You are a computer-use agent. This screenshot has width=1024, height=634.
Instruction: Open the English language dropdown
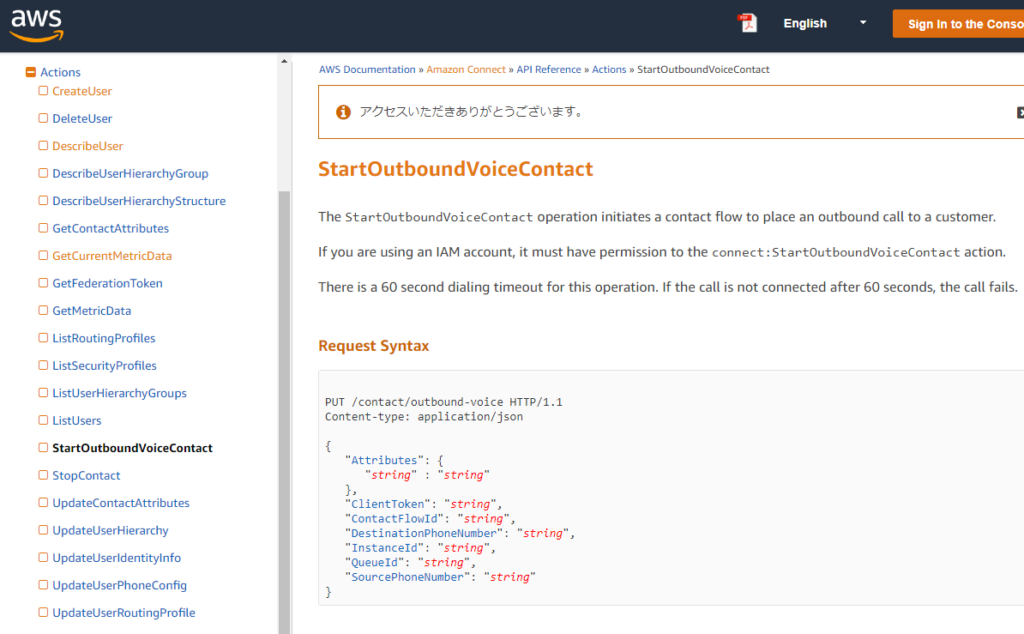coord(824,24)
